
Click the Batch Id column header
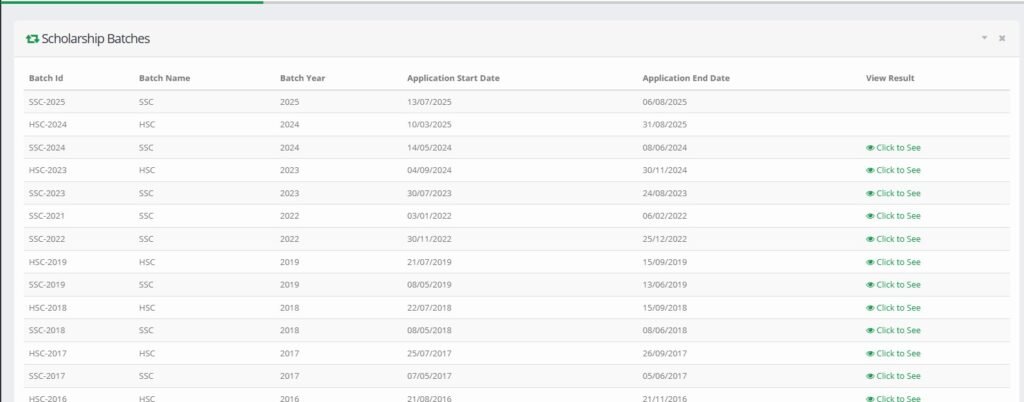[47, 78]
